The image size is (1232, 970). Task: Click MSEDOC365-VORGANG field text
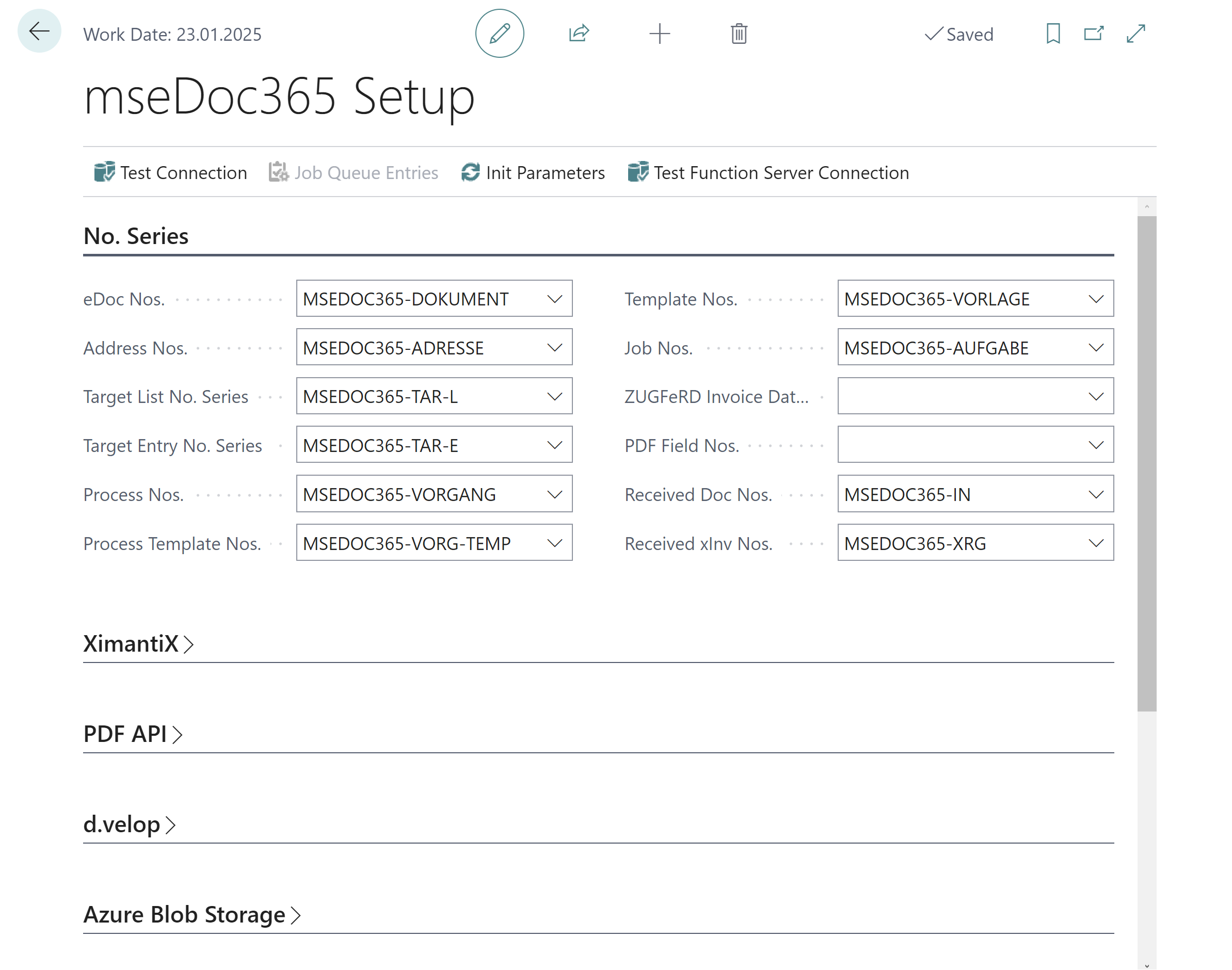[x=399, y=494]
